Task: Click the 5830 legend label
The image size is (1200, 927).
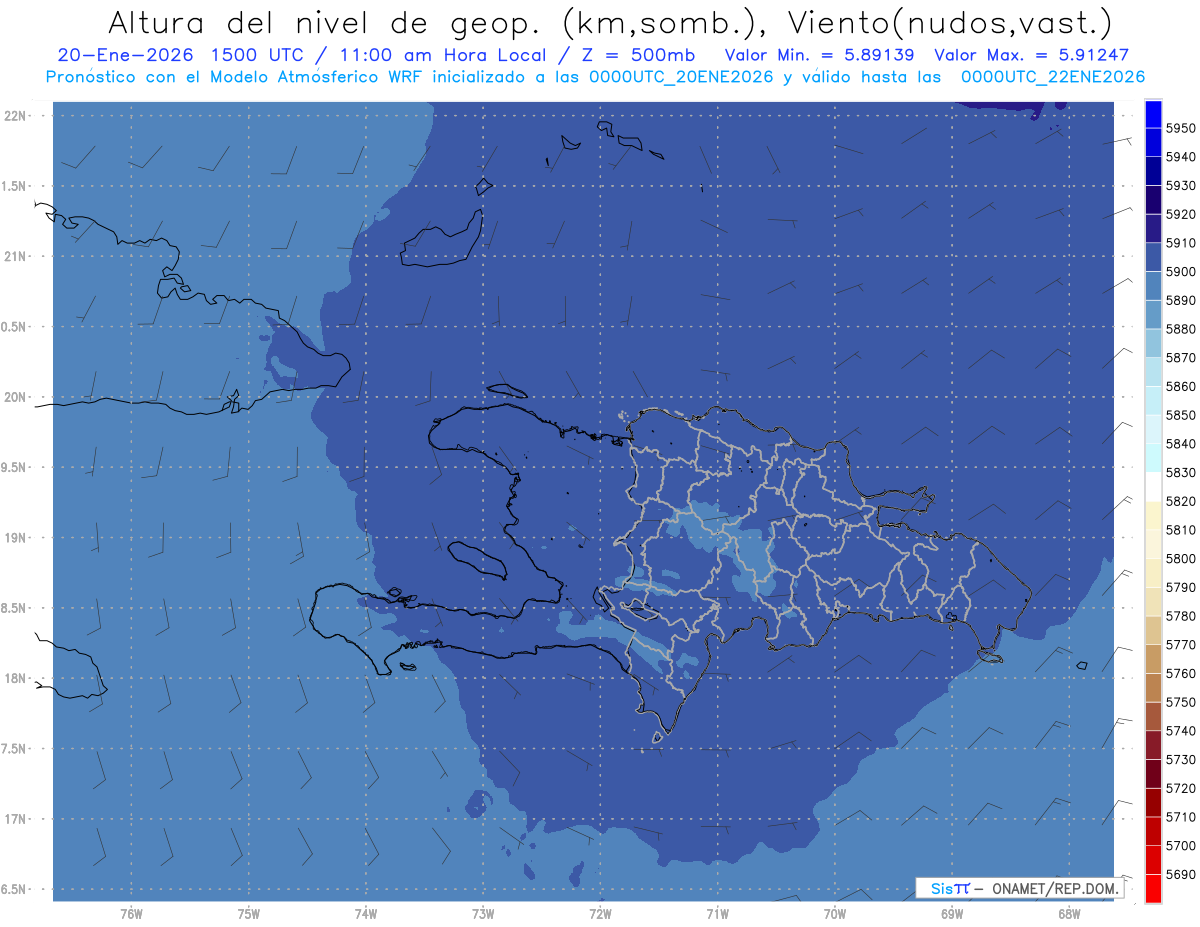Action: (1180, 472)
